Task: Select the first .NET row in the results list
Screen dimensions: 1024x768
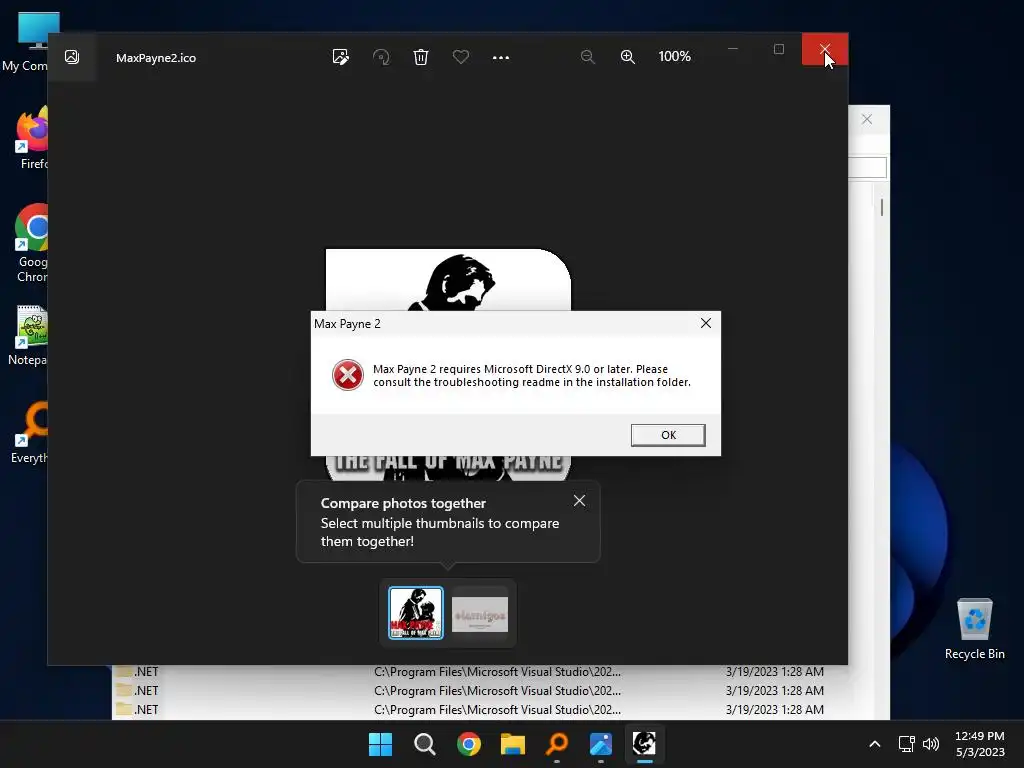Action: (x=469, y=671)
